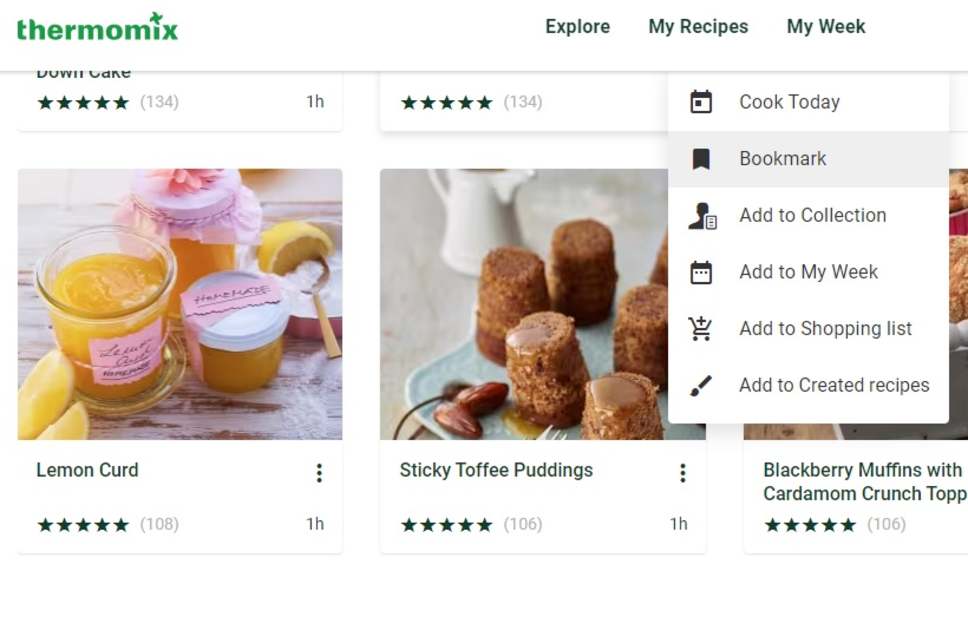Click the Add to Collection person icon
The width and height of the screenshot is (968, 617).
point(702,215)
